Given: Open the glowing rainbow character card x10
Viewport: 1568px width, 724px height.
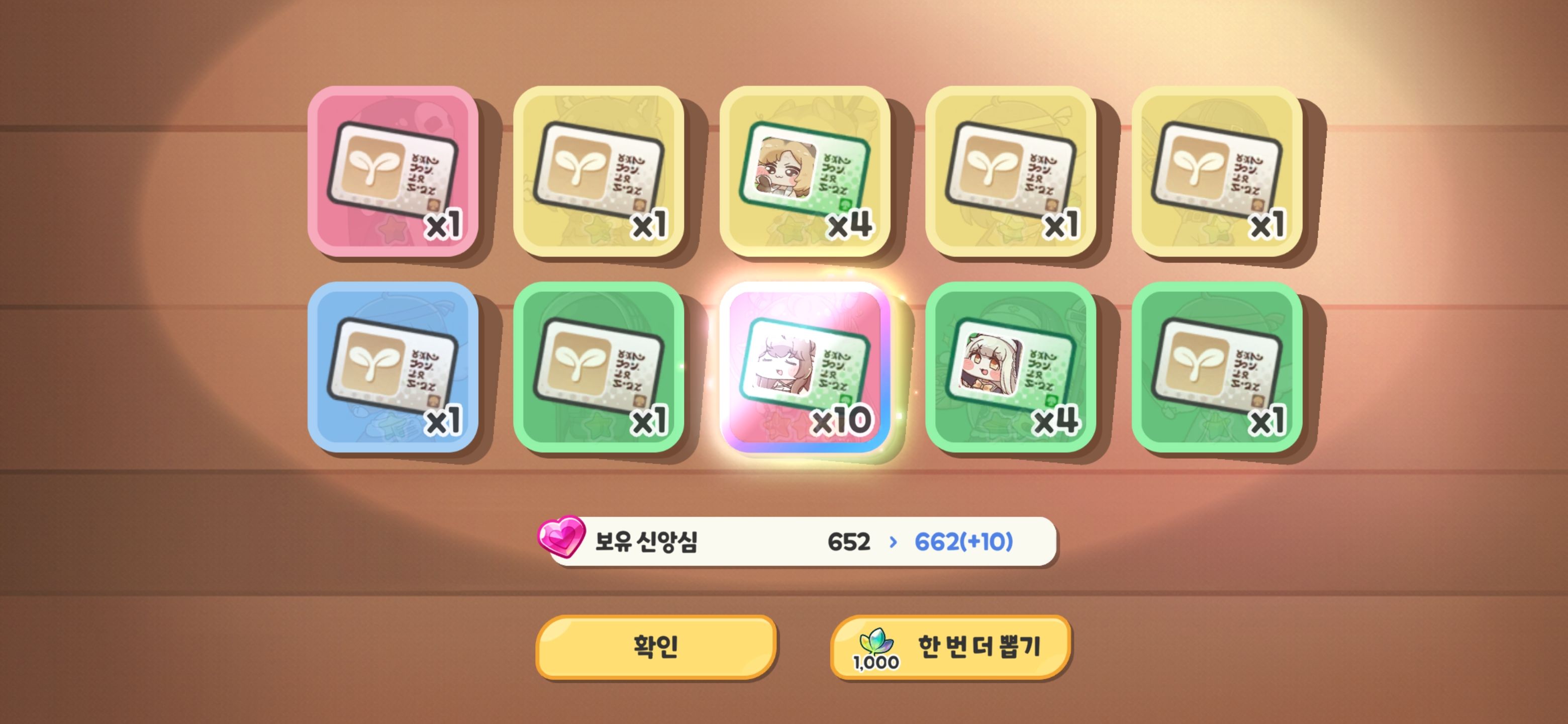Looking at the screenshot, I should (805, 367).
